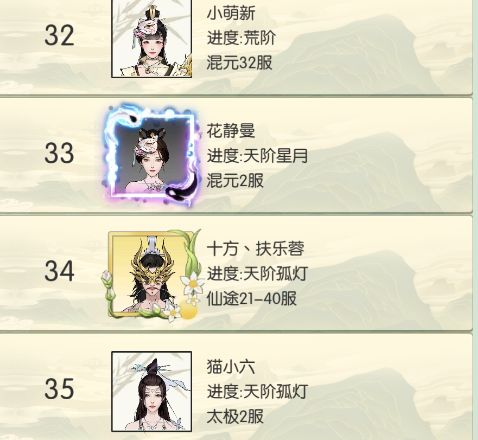Open 小萌新's avatar portrait
The height and width of the screenshot is (440, 478).
[152, 39]
